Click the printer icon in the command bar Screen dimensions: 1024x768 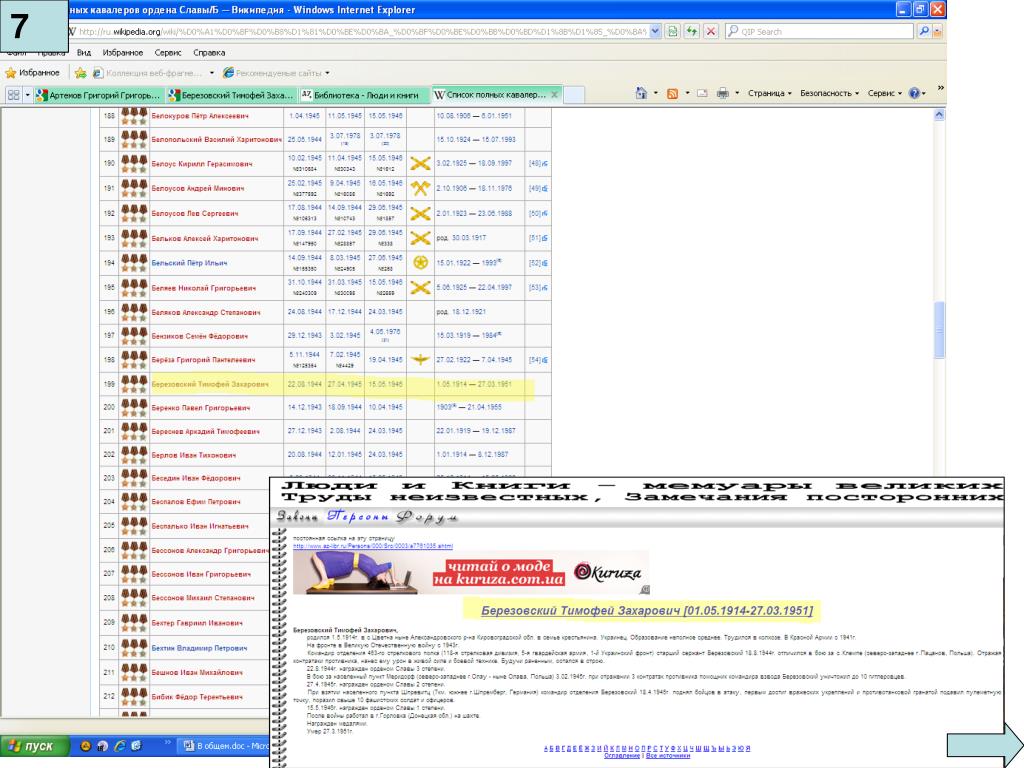(722, 93)
